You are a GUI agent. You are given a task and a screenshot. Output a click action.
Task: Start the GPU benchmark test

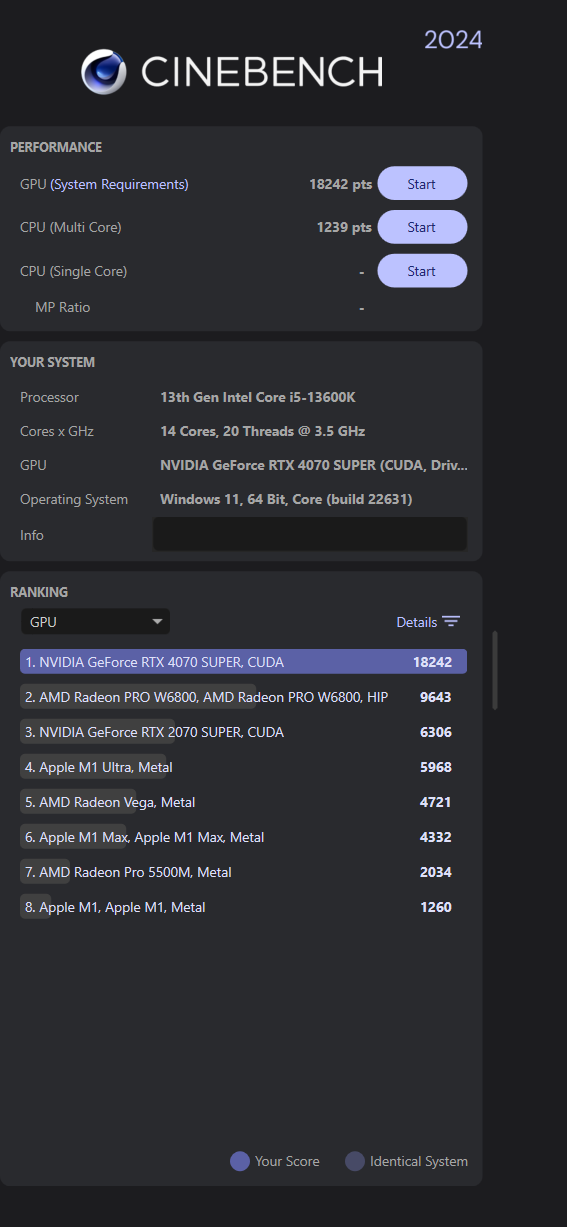coord(422,184)
